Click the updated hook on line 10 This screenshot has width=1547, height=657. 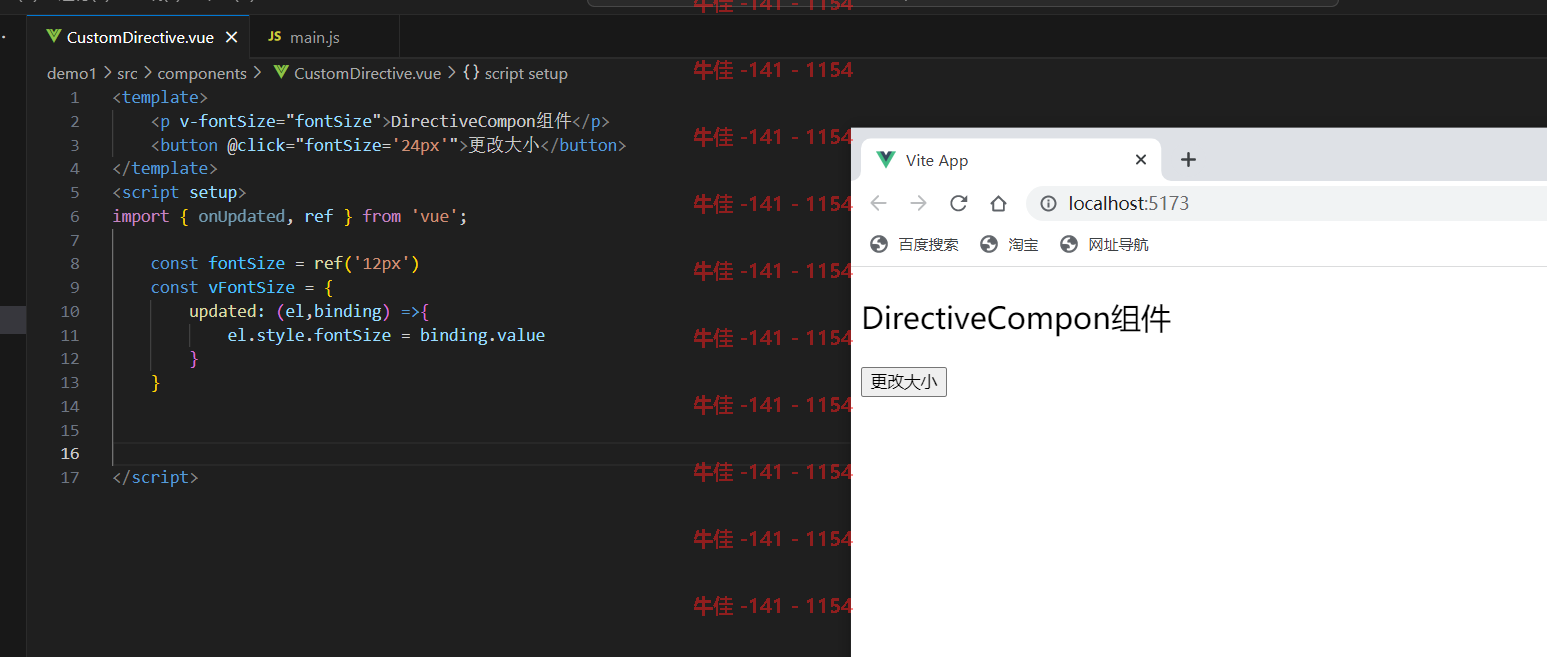(222, 311)
